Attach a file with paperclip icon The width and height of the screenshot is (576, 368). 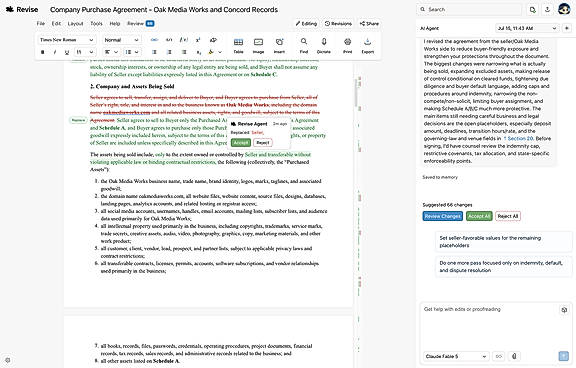coord(514,356)
